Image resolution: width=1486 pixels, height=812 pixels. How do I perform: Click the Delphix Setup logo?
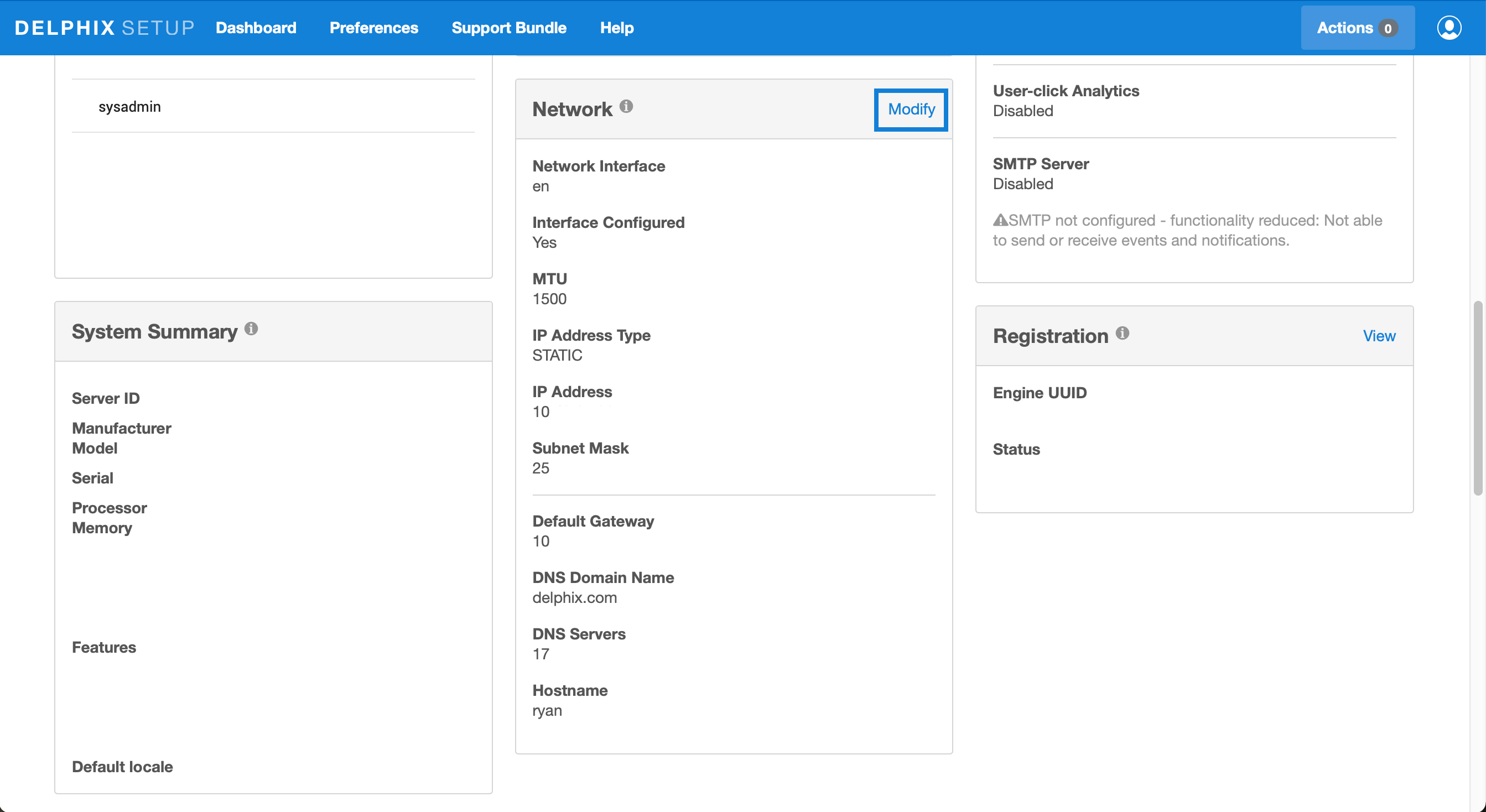(105, 28)
